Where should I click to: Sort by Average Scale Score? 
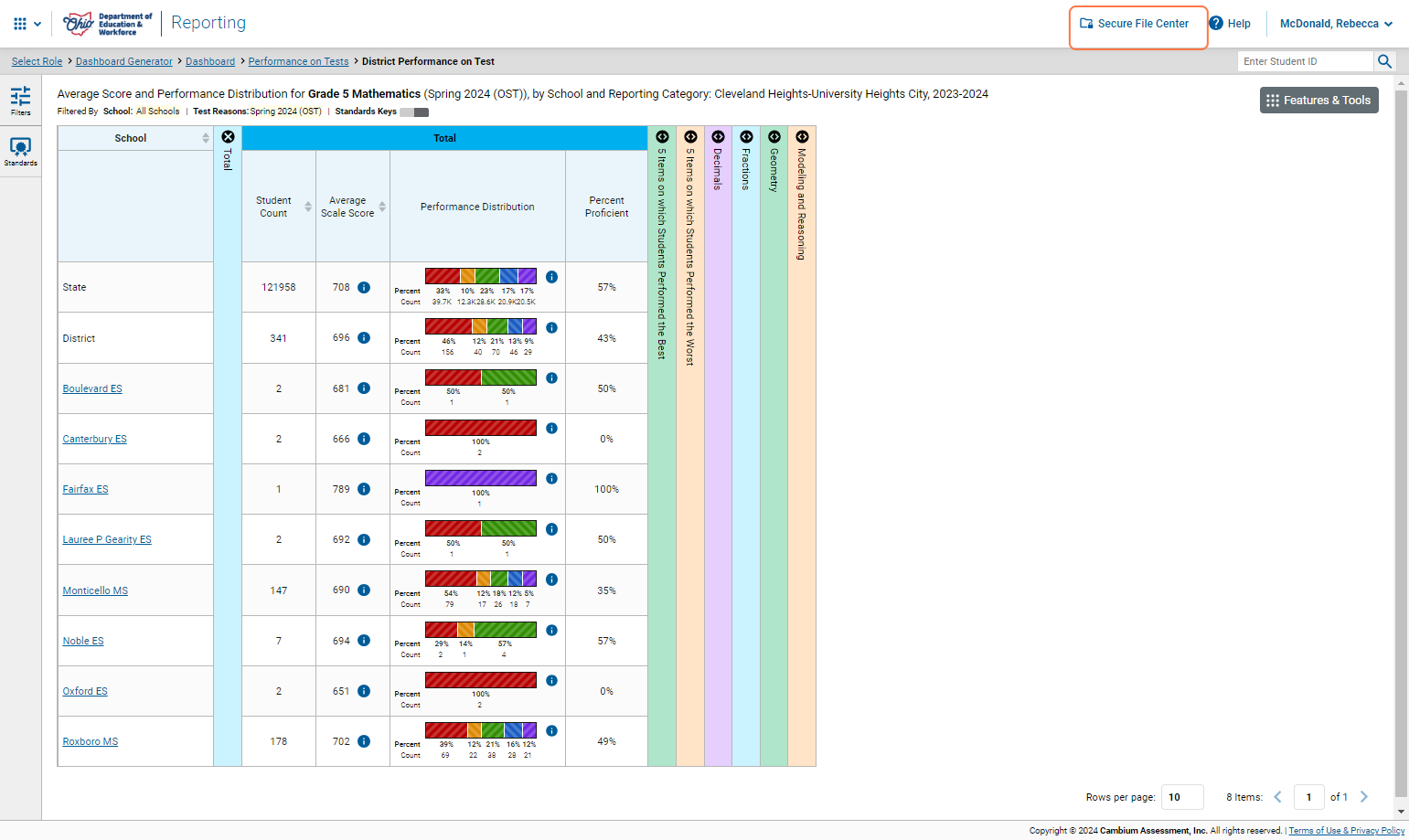click(382, 207)
